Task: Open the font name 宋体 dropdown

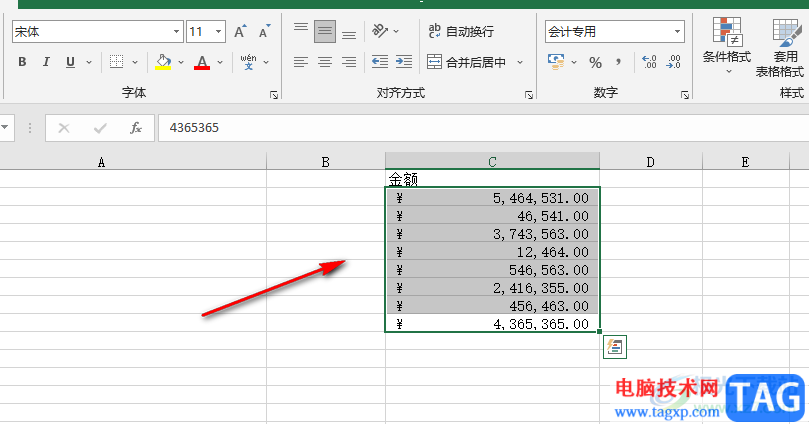Action: (176, 32)
